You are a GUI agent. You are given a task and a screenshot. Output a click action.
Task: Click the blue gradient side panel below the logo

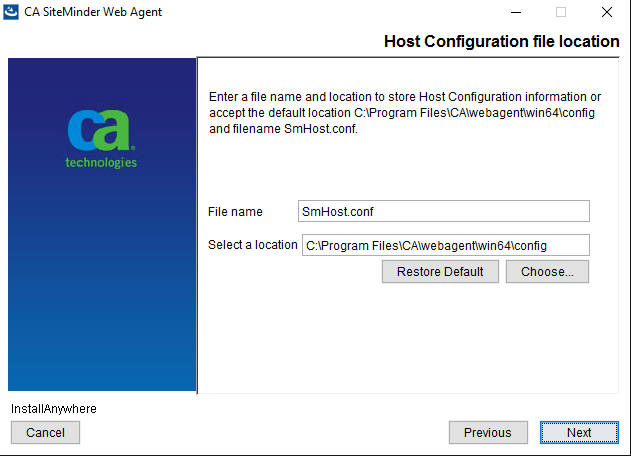(x=101, y=290)
